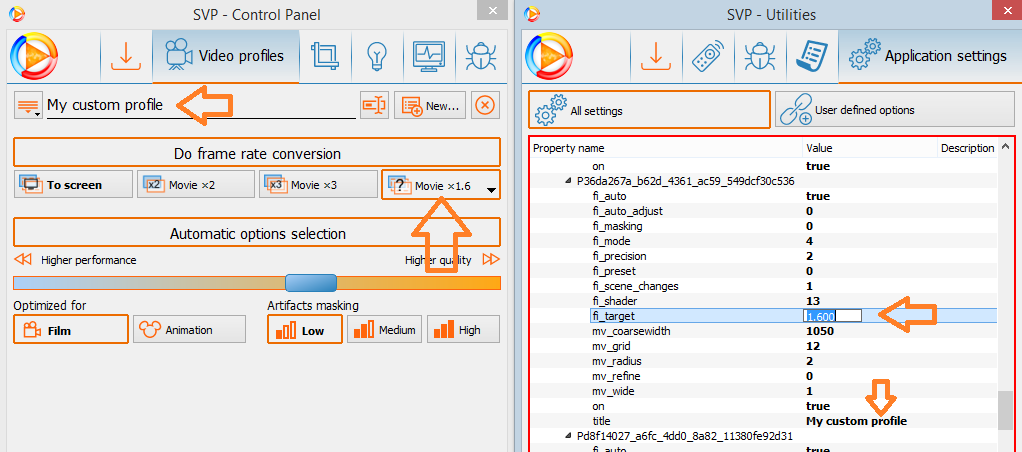
Task: Collapse the P36da267a profile tree node
Action: [568, 181]
